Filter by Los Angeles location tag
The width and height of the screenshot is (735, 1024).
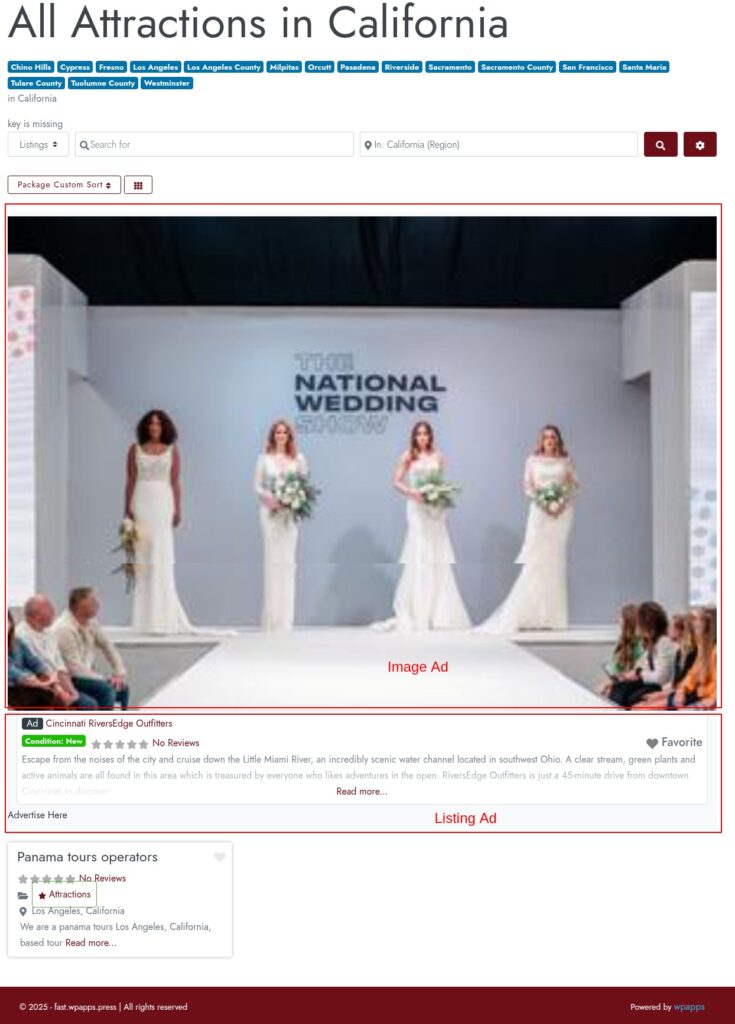(x=155, y=67)
